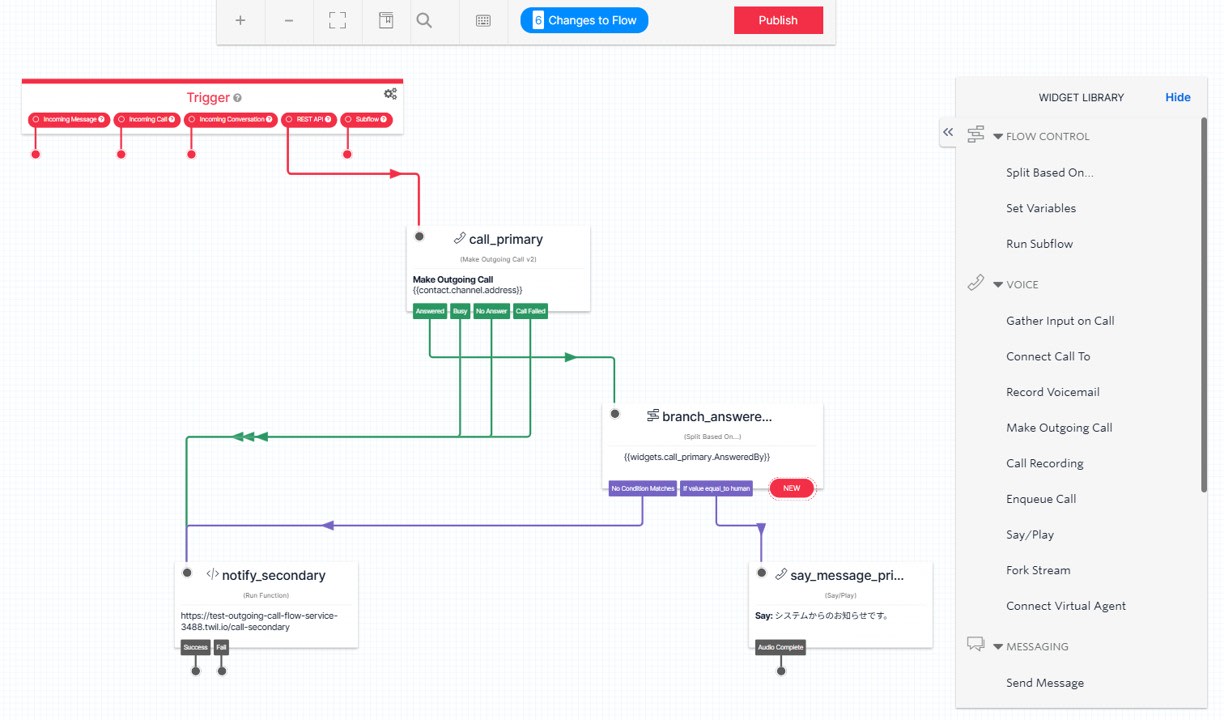This screenshot has width=1224, height=720.
Task: View 6 Changes to Flow
Action: click(x=584, y=20)
